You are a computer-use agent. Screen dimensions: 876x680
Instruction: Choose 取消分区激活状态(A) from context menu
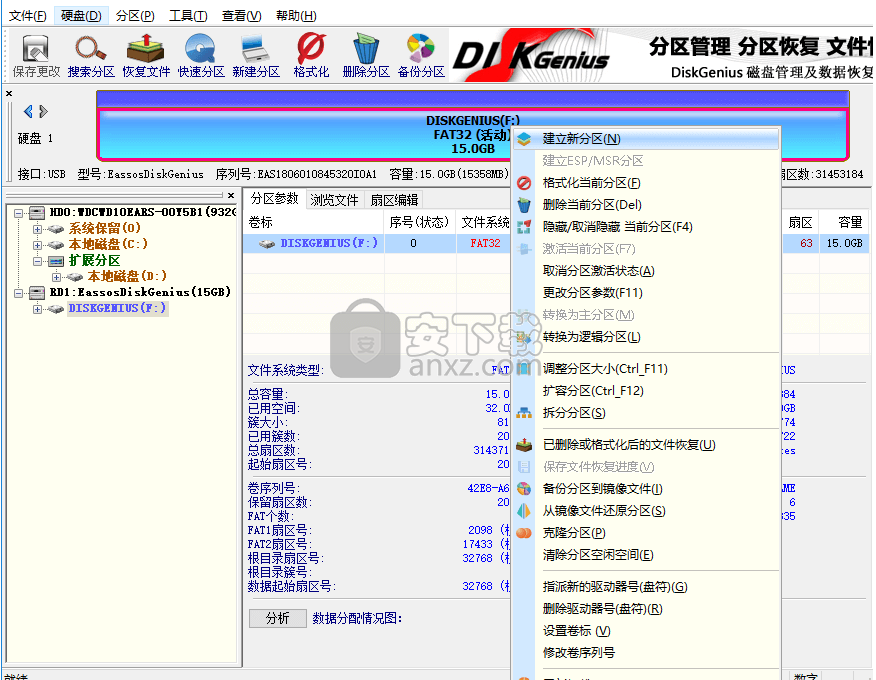(646, 270)
